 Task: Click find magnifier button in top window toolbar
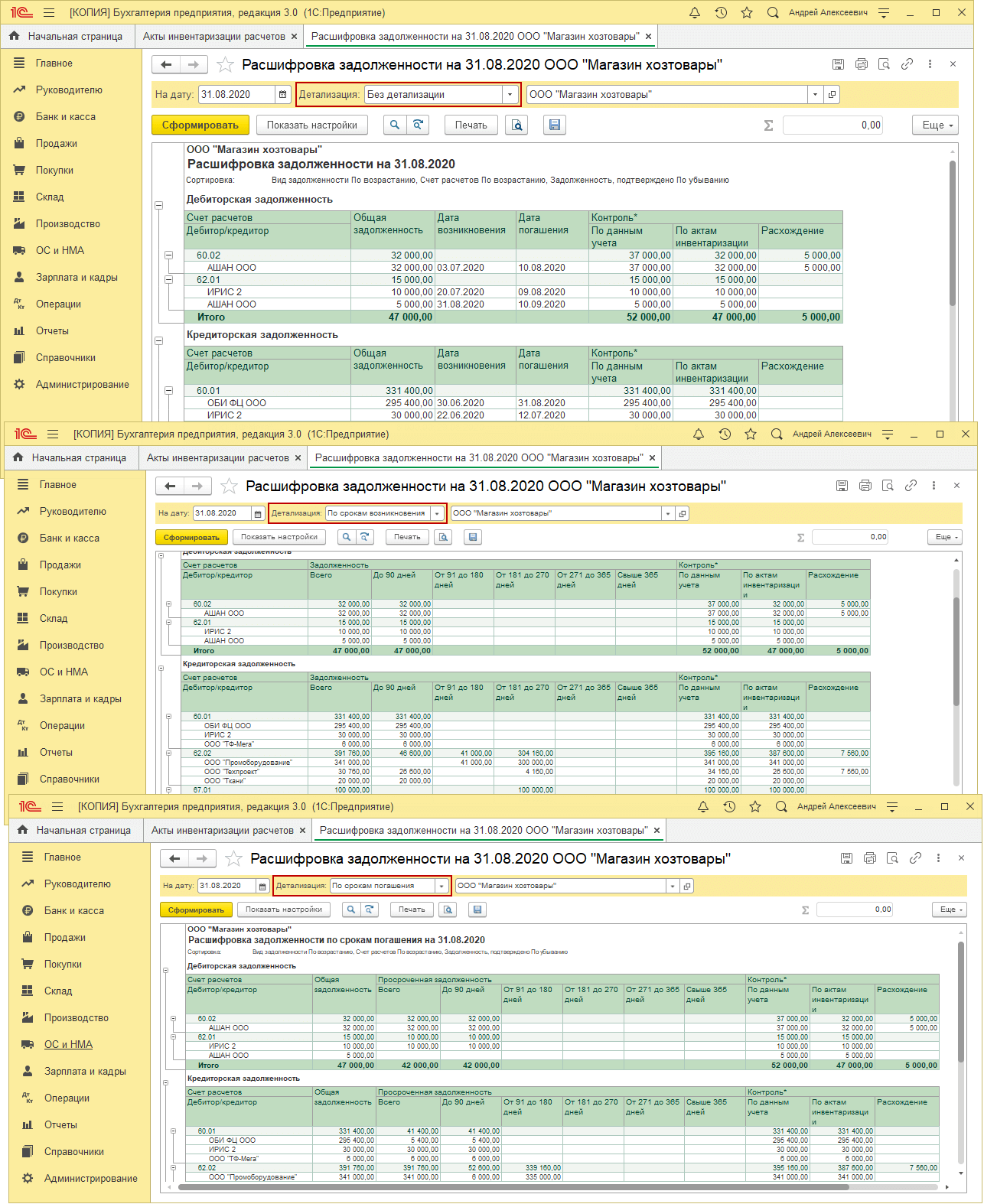click(x=395, y=125)
